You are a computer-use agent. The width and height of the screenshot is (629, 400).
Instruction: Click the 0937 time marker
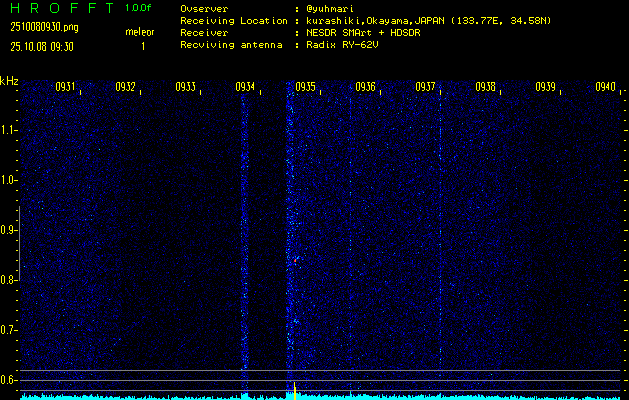coord(425,87)
